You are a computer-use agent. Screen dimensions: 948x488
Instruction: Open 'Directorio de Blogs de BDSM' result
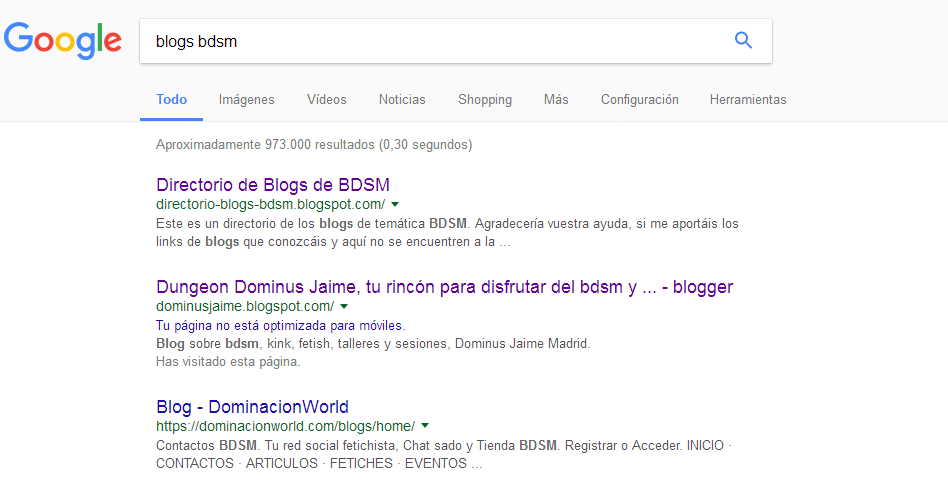[273, 184]
